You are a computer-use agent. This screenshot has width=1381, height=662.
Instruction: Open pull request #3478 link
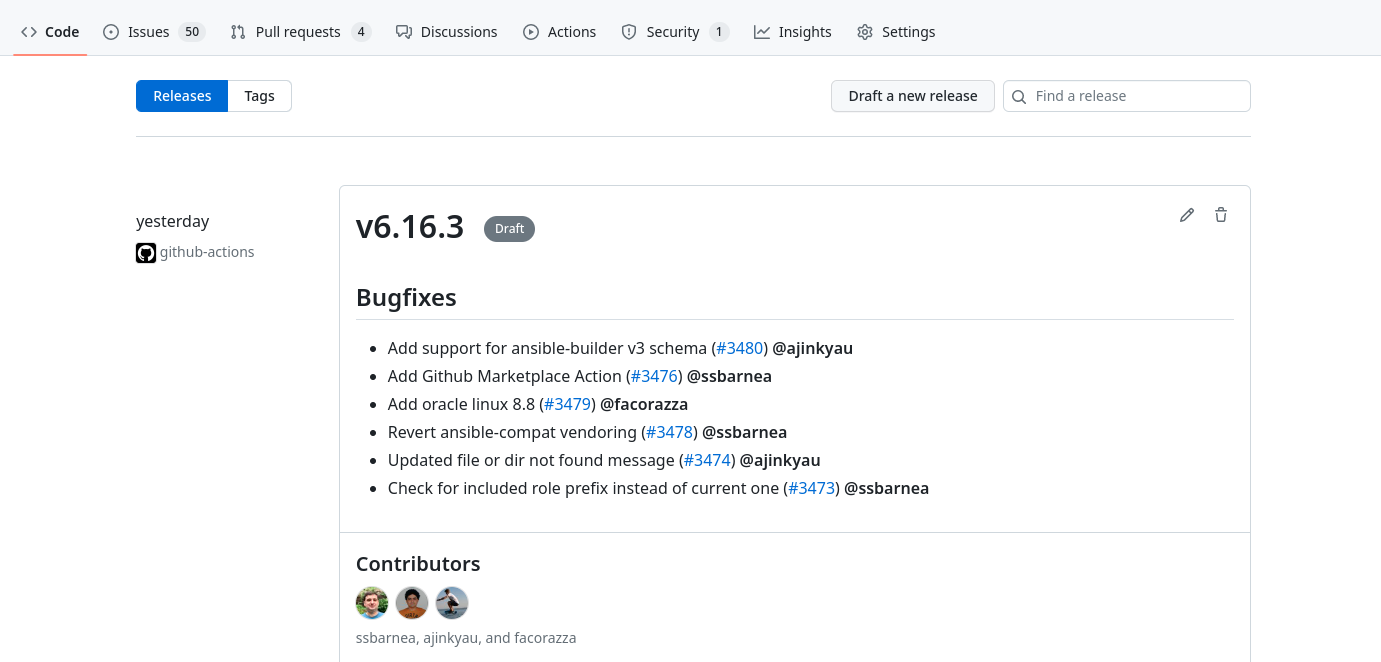pyautogui.click(x=669, y=432)
